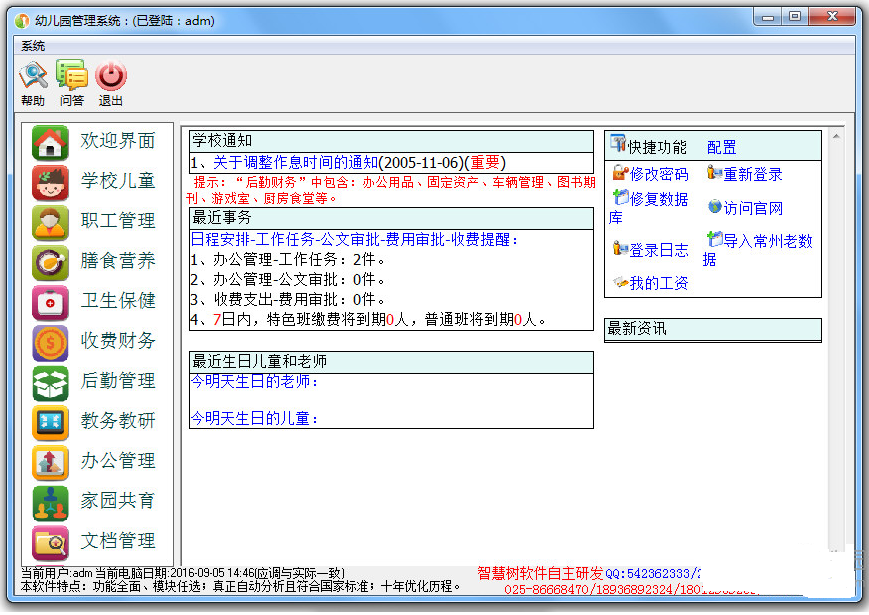Open 后勤管理 sidebar label
The image size is (869, 615).
point(117,381)
